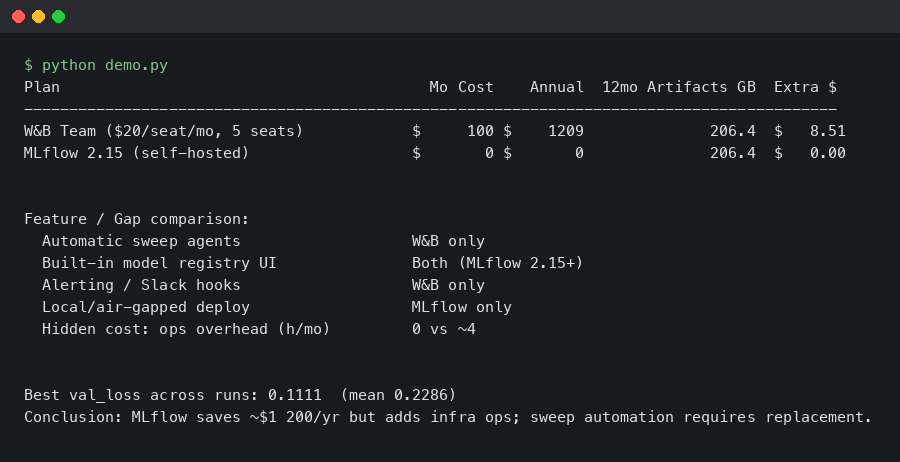Click the 'MLflow only' value

(461, 307)
